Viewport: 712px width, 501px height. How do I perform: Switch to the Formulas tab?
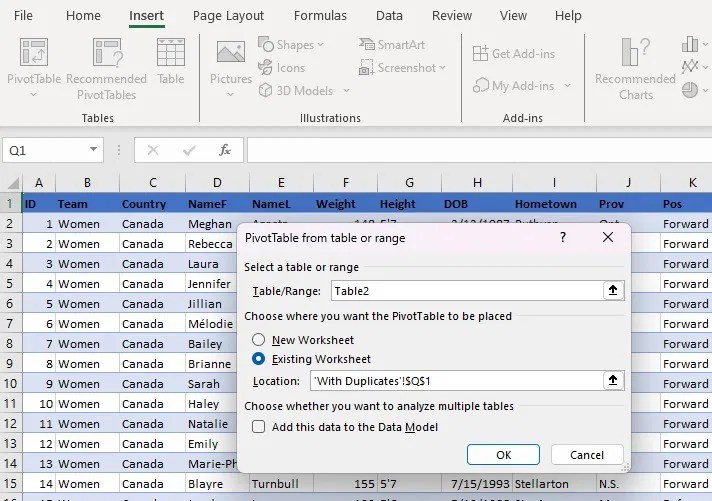click(x=320, y=15)
